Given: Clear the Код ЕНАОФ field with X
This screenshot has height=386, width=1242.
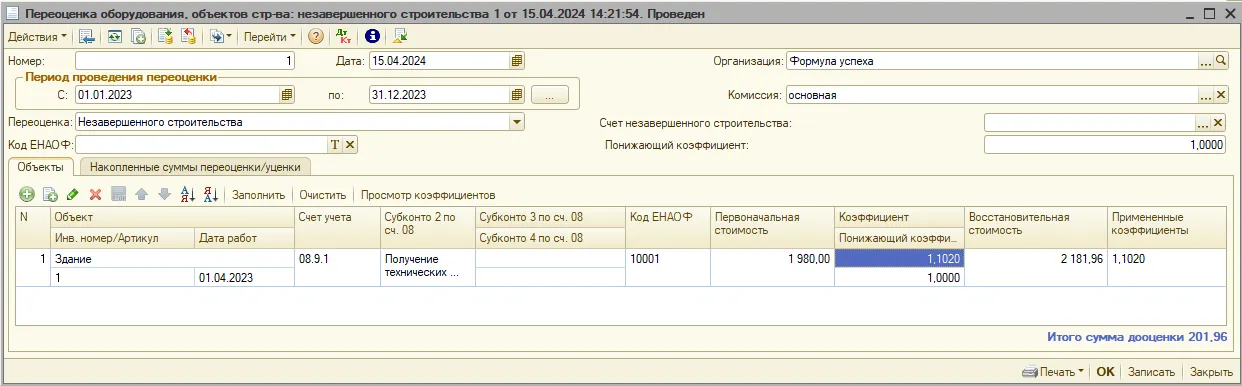Looking at the screenshot, I should tap(350, 145).
